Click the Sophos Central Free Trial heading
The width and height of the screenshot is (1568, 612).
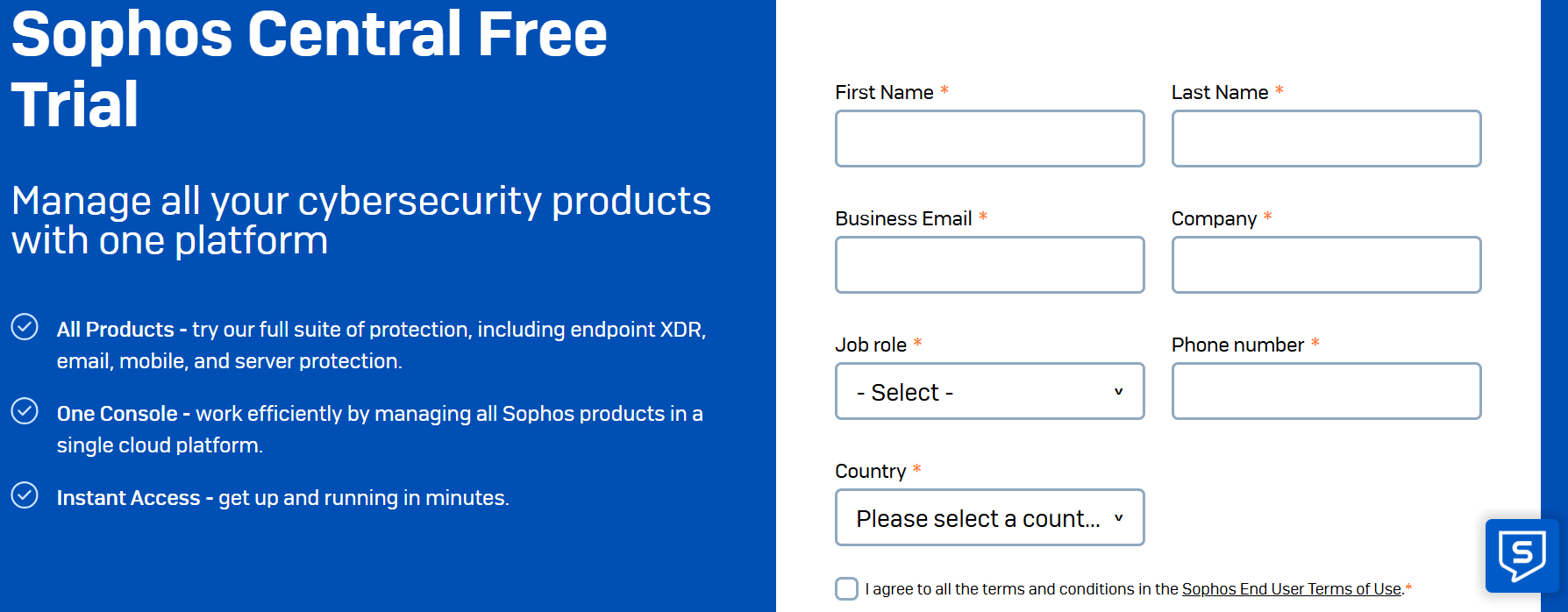(x=309, y=68)
